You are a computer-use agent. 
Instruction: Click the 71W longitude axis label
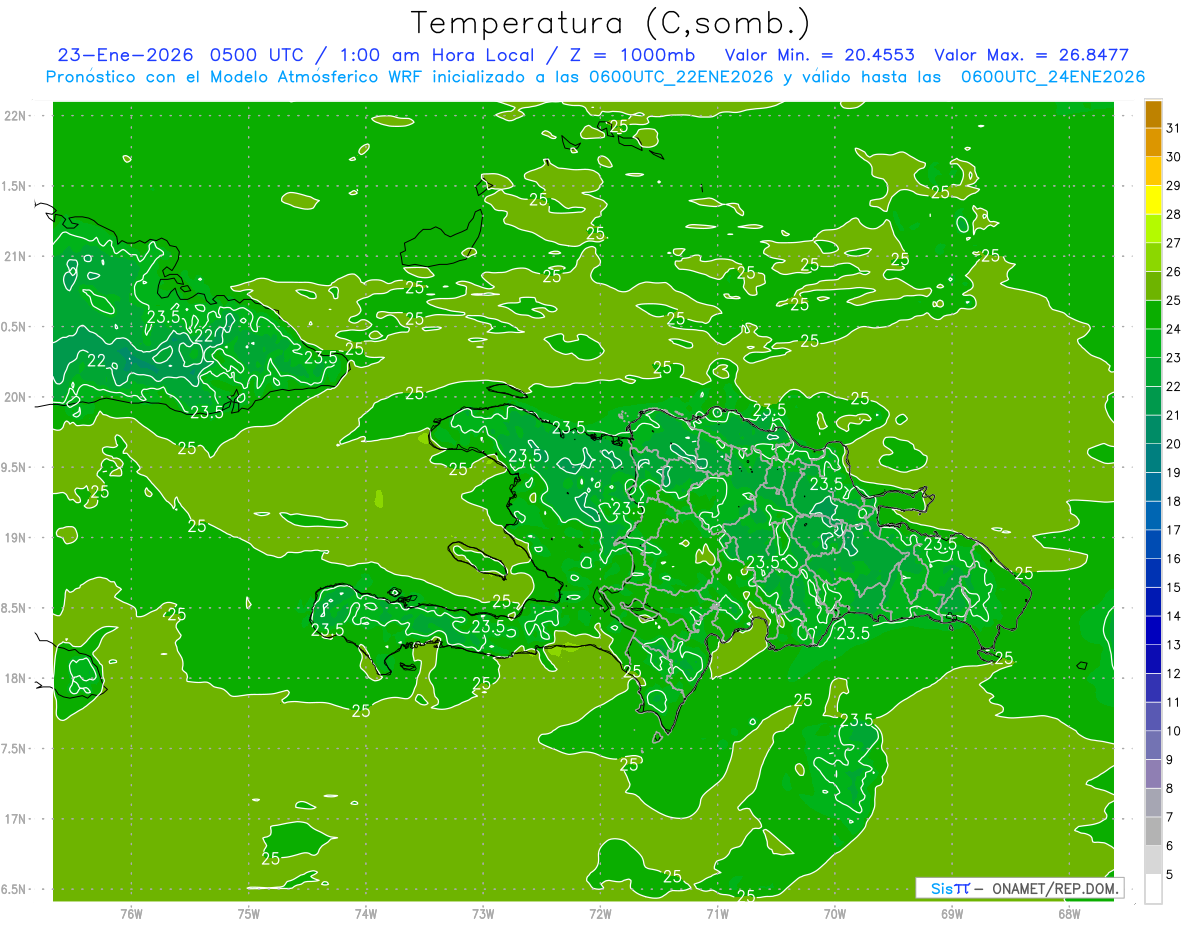(717, 913)
